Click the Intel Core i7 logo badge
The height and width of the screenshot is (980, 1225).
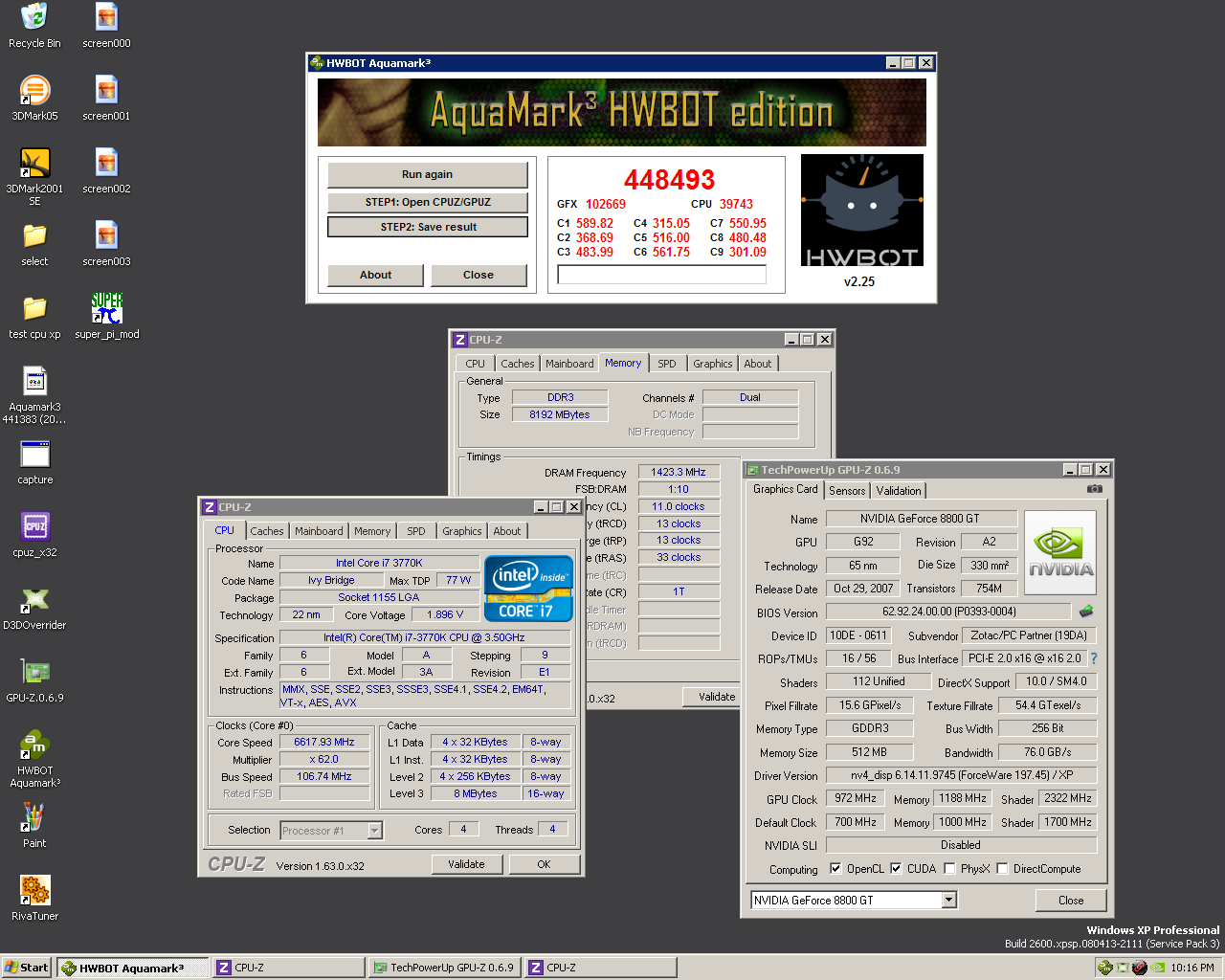pyautogui.click(x=528, y=588)
